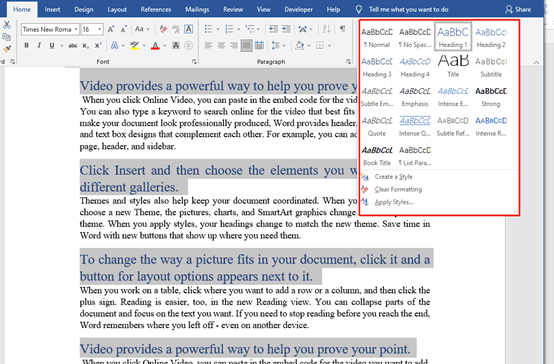554x364 pixels.
Task: Click the Character Shading icon
Action: [x=176, y=45]
